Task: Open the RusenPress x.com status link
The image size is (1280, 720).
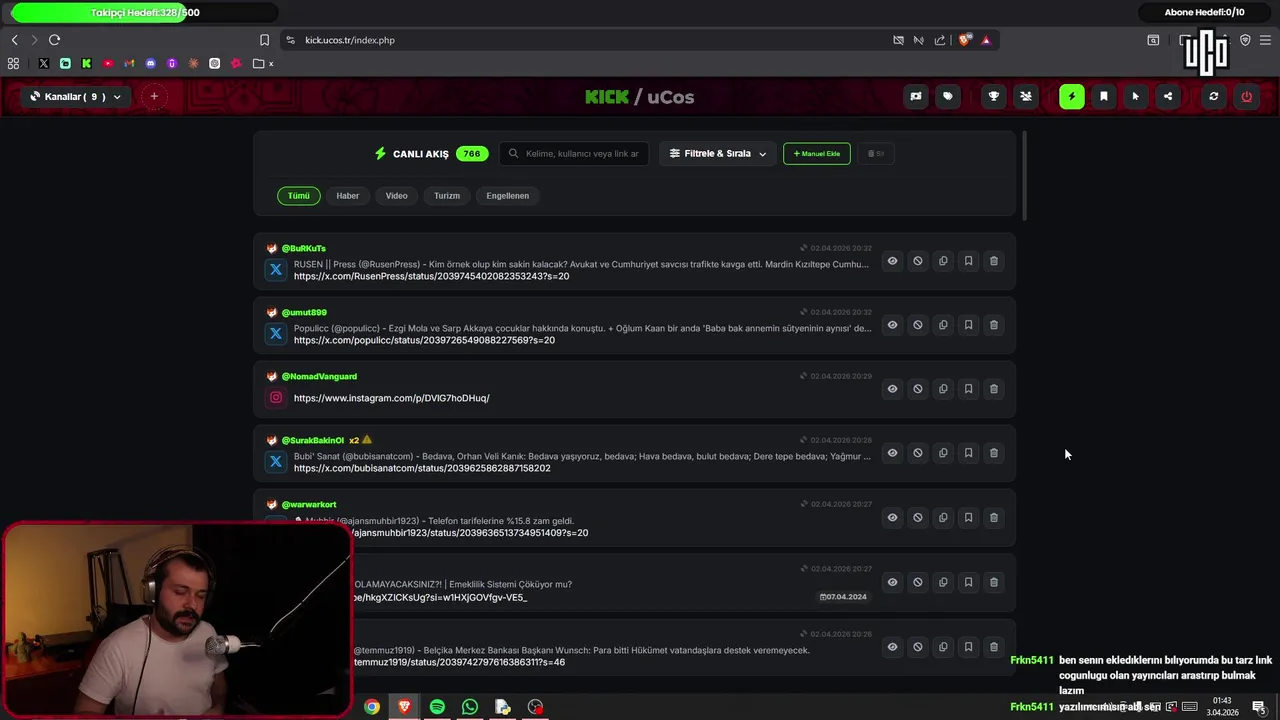Action: (x=431, y=276)
